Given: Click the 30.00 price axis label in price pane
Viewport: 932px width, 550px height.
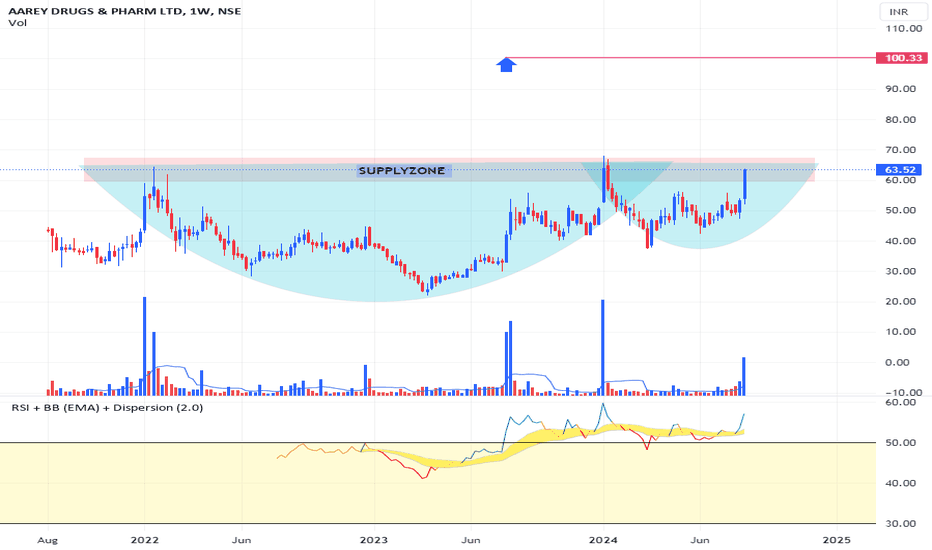Looking at the screenshot, I should (900, 271).
